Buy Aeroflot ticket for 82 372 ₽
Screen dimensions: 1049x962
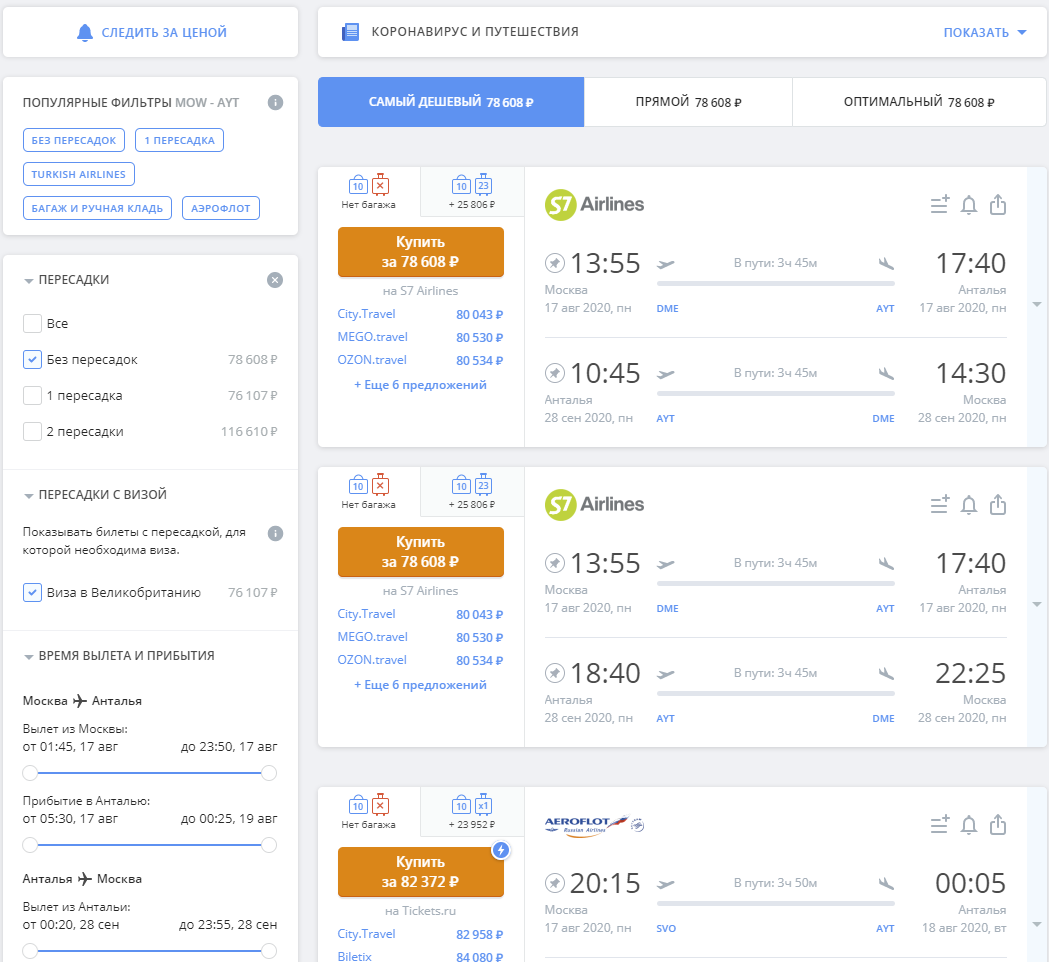click(421, 872)
